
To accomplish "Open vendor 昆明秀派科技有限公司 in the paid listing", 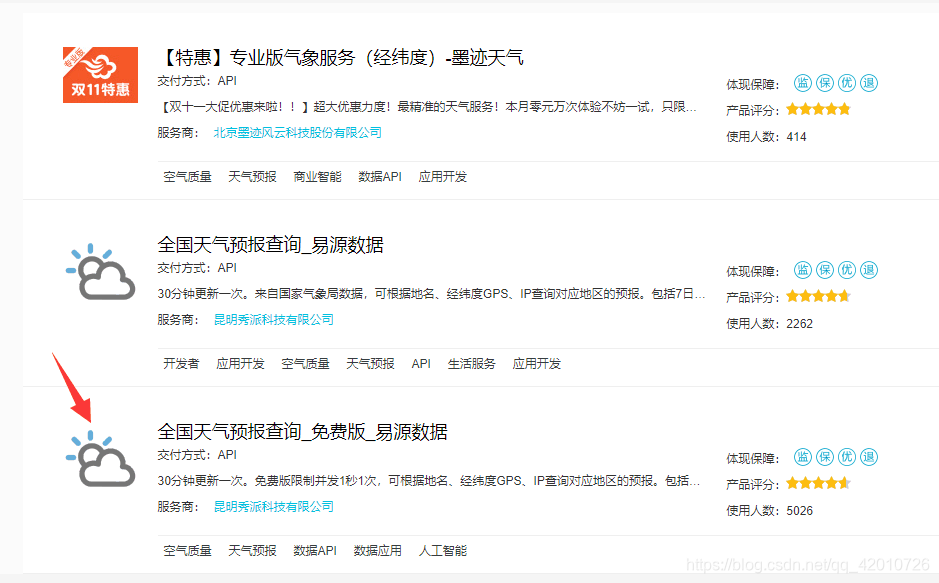I will click(274, 320).
